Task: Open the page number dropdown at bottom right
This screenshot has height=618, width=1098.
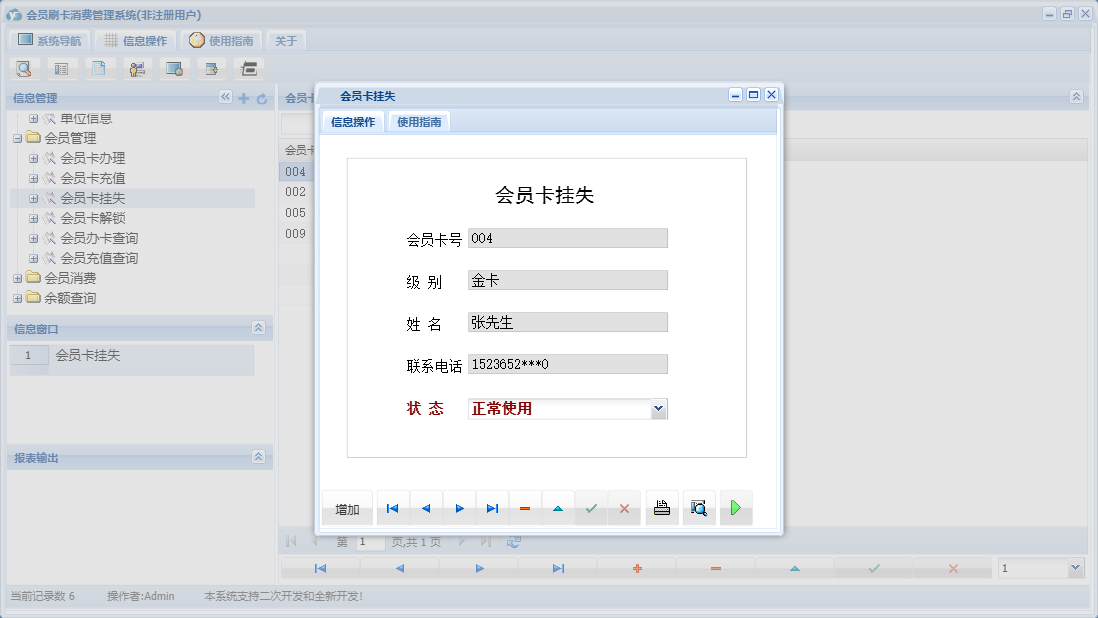Action: [x=1075, y=567]
